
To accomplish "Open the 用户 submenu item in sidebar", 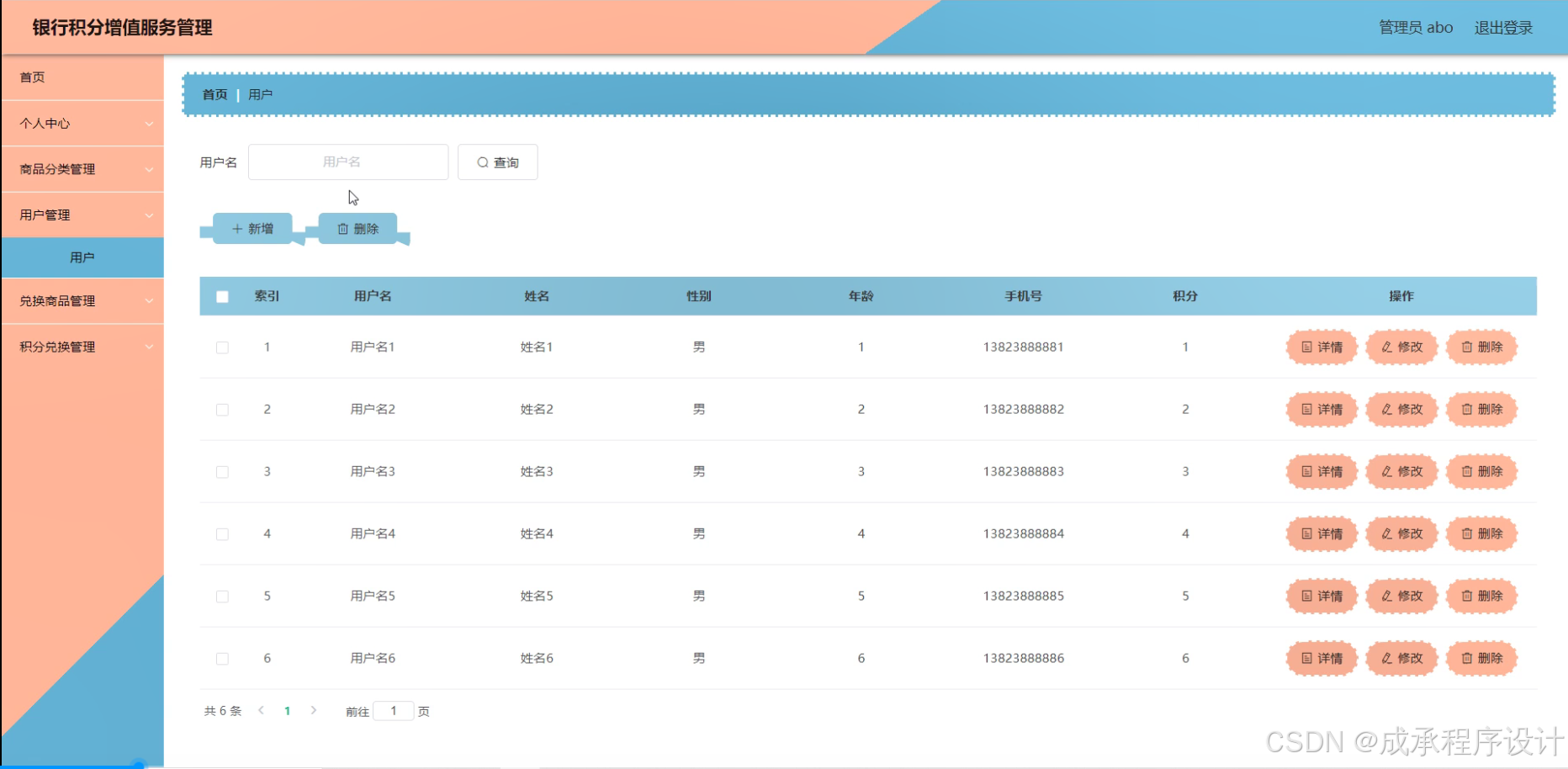I will click(x=82, y=257).
